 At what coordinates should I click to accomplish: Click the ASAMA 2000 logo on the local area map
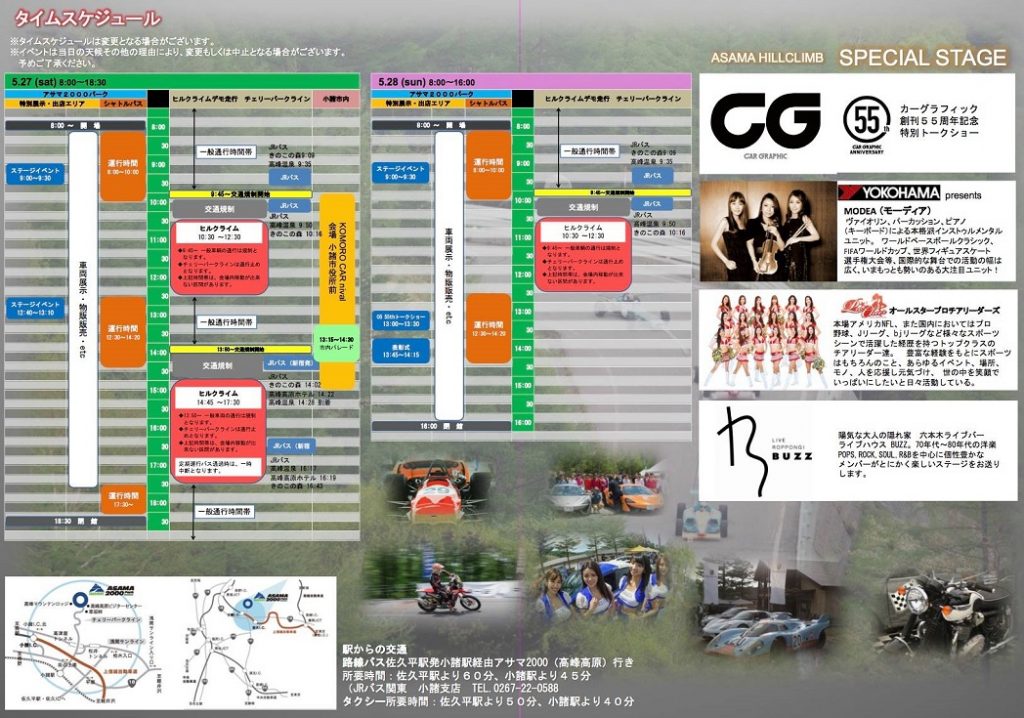(x=113, y=591)
